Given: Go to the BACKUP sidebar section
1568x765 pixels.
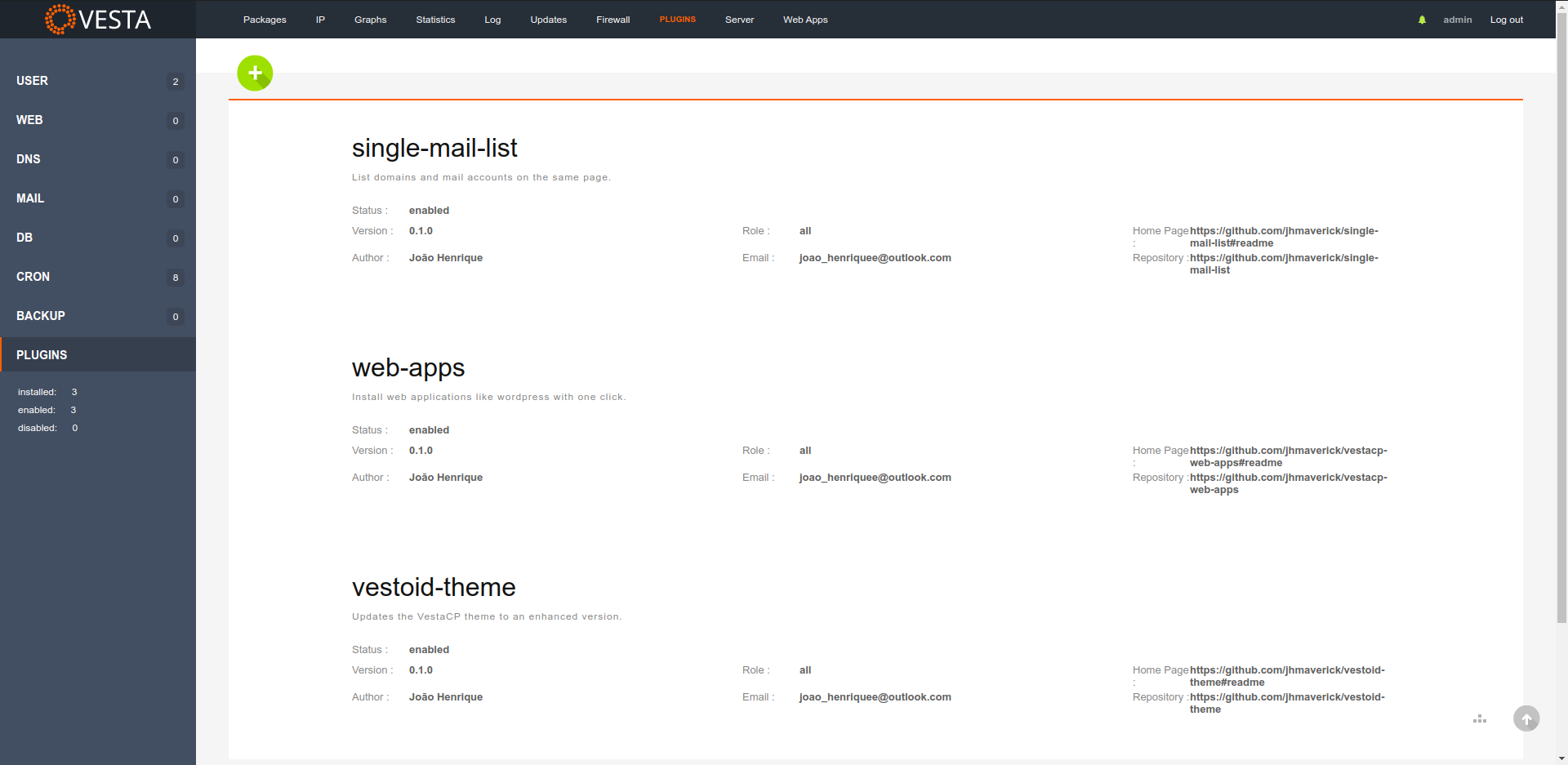Looking at the screenshot, I should click(98, 316).
